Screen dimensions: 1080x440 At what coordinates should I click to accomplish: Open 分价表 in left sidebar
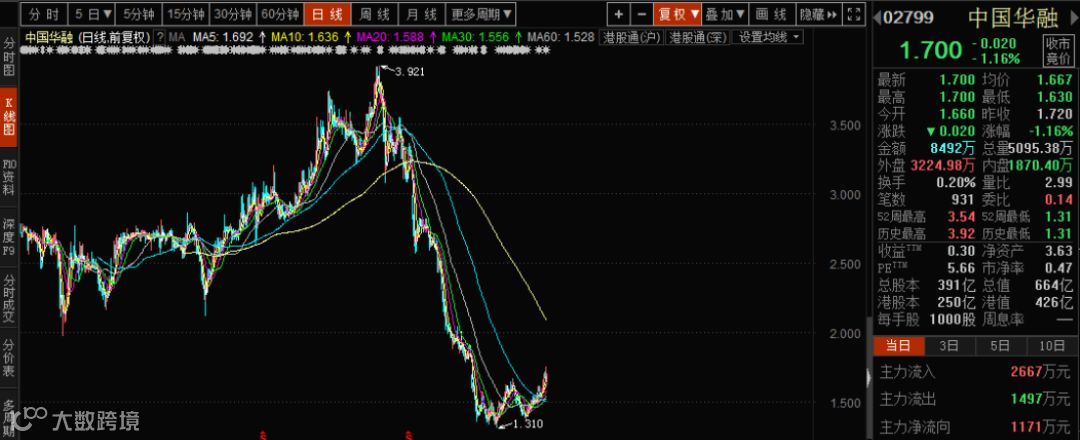(9, 359)
